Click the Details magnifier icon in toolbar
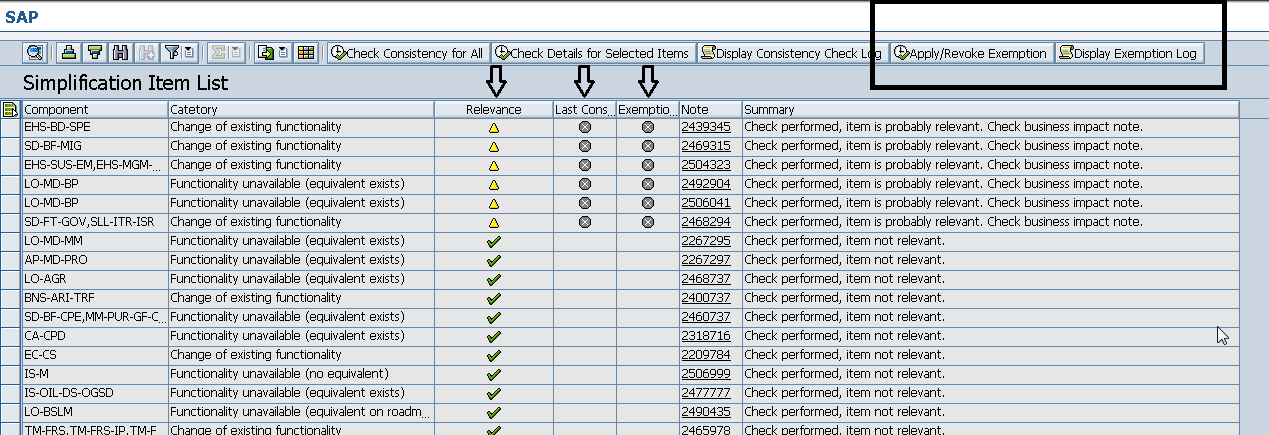 point(35,53)
